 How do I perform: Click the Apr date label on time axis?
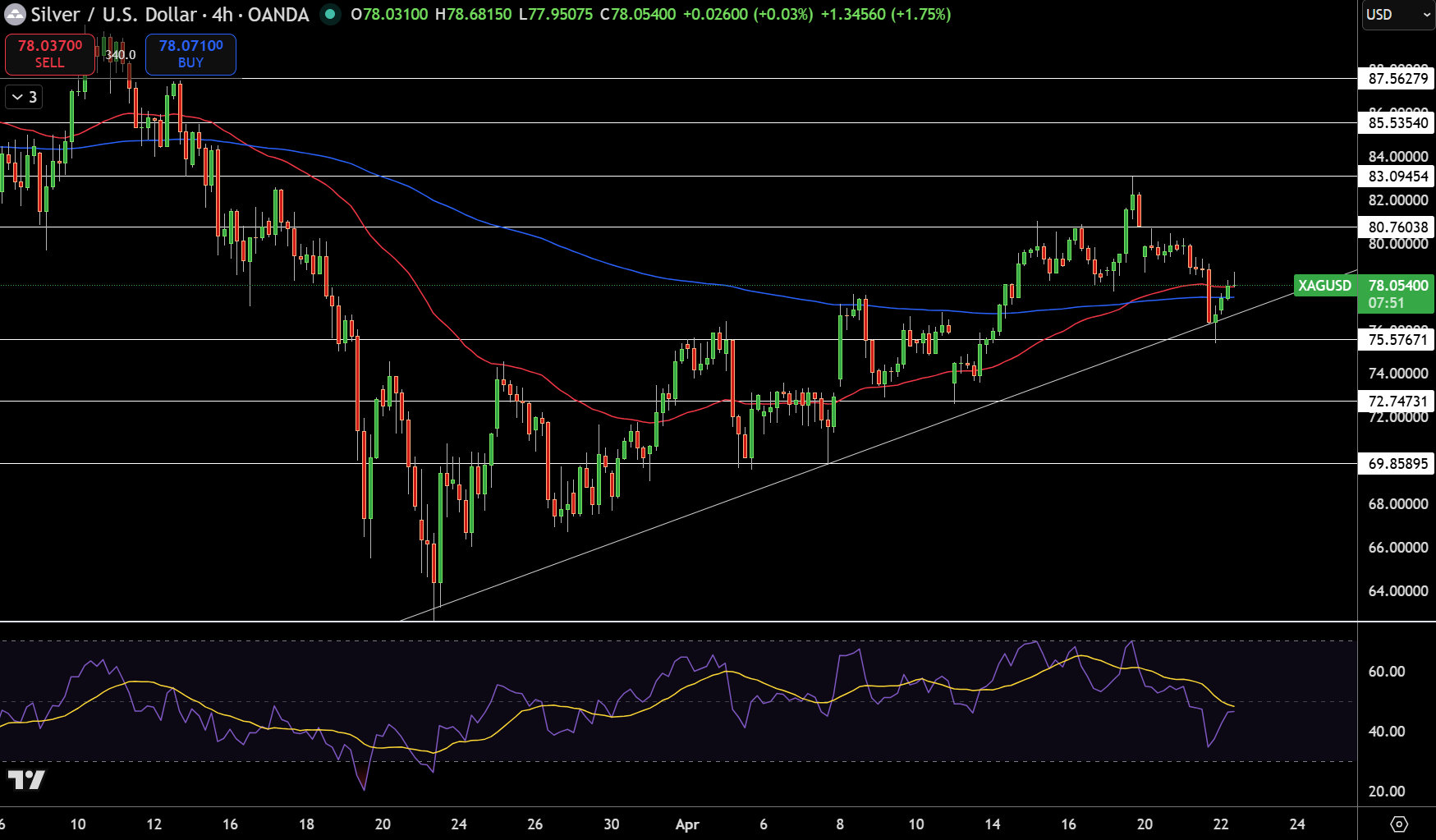tap(687, 824)
